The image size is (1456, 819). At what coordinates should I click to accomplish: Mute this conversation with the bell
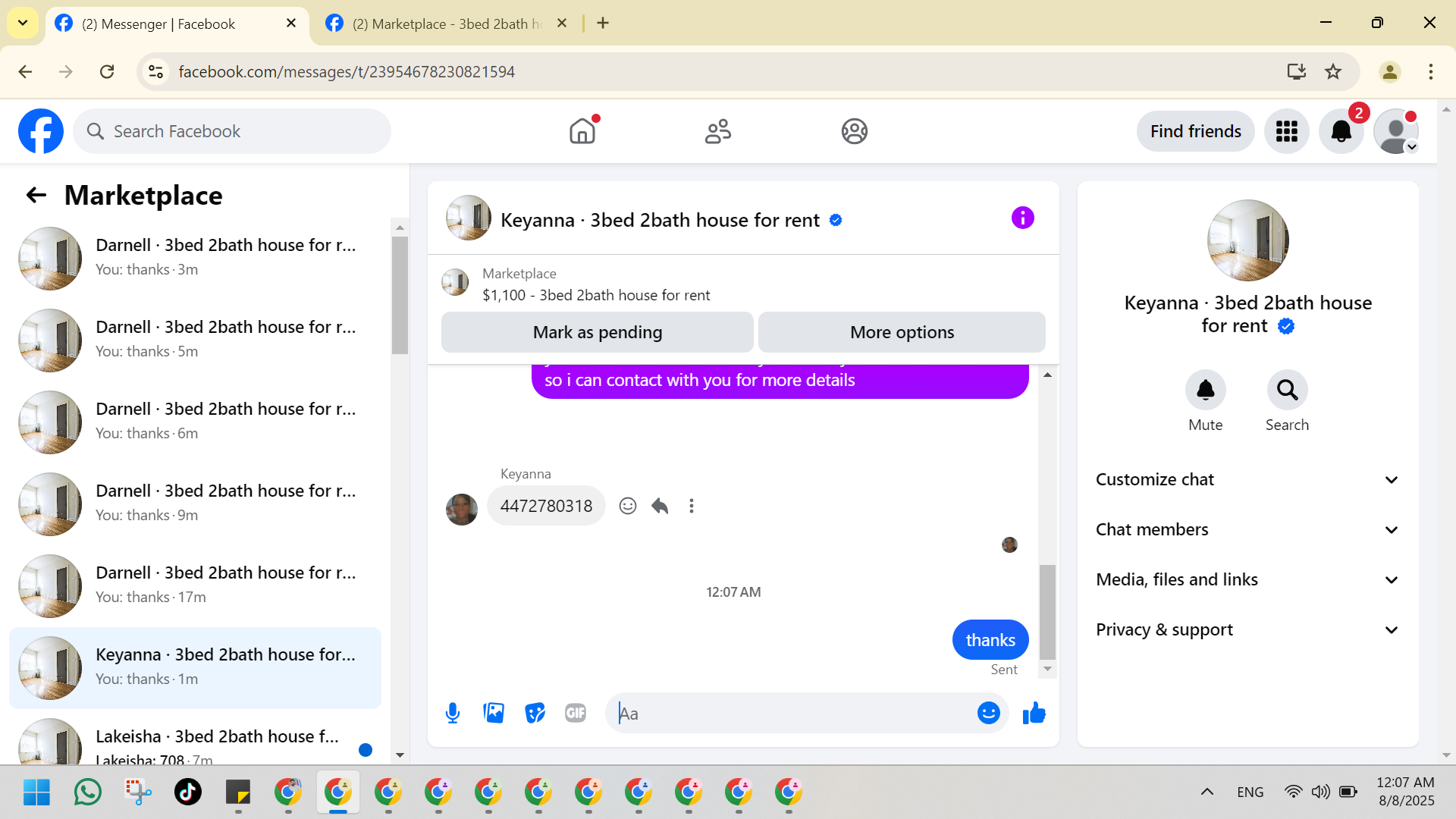click(x=1205, y=390)
